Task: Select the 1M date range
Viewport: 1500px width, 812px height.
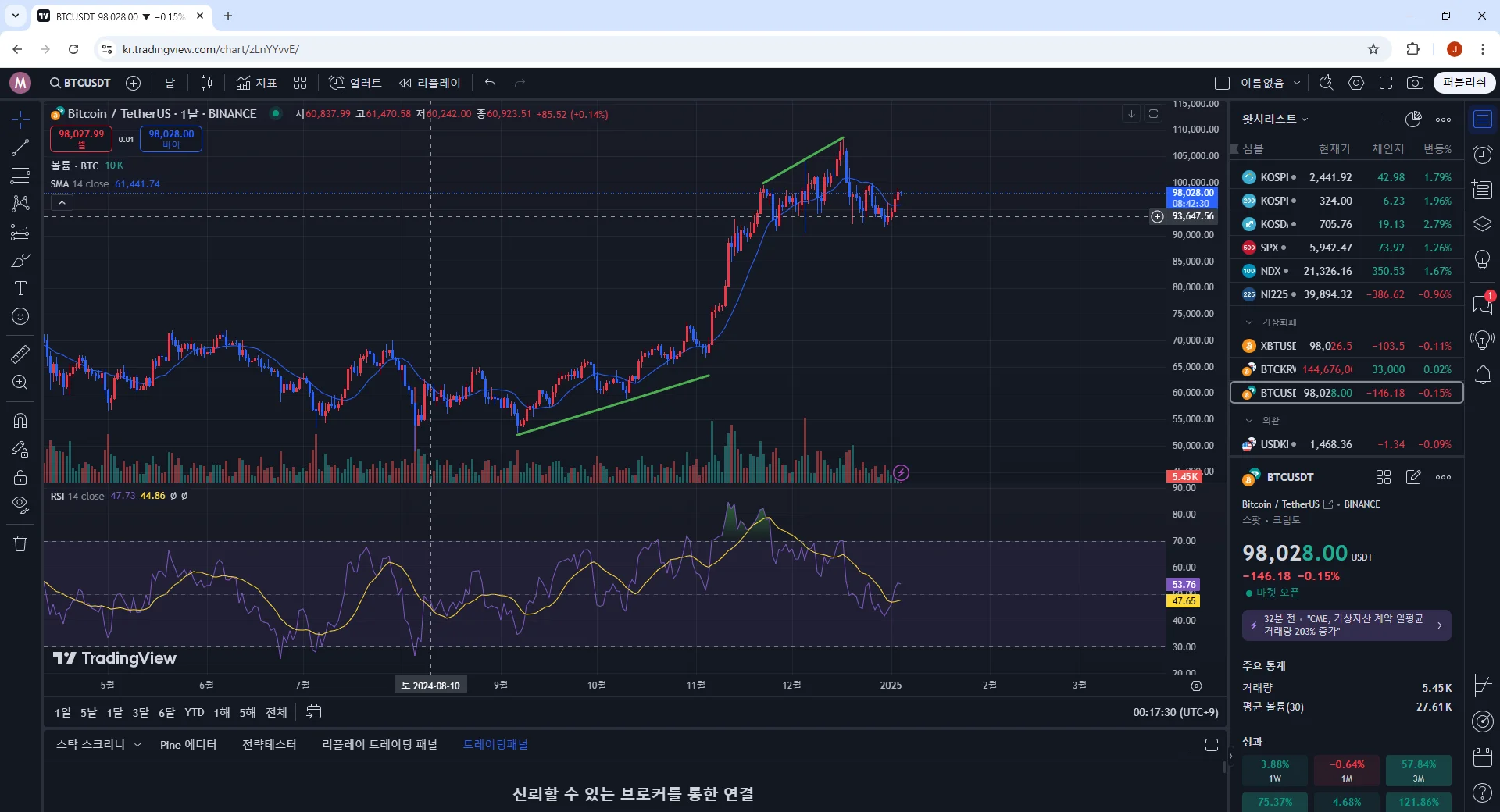Action: point(115,712)
